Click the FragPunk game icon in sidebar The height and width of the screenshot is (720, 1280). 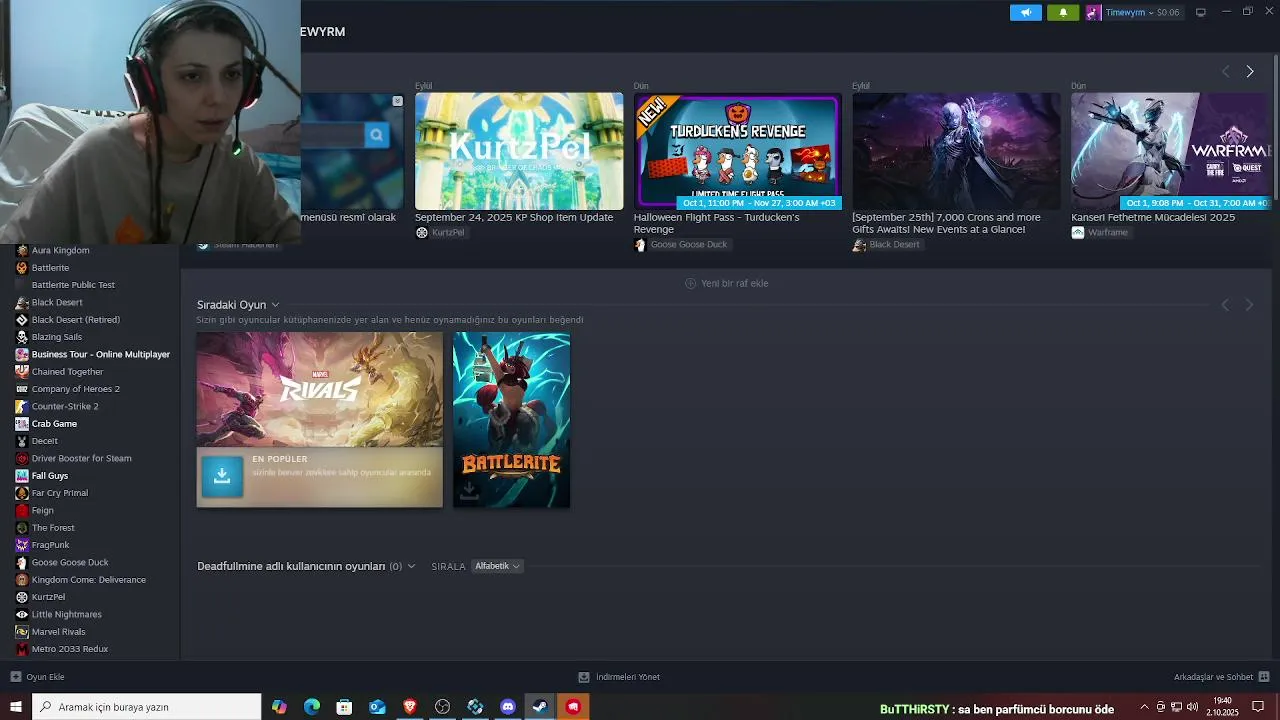click(22, 545)
